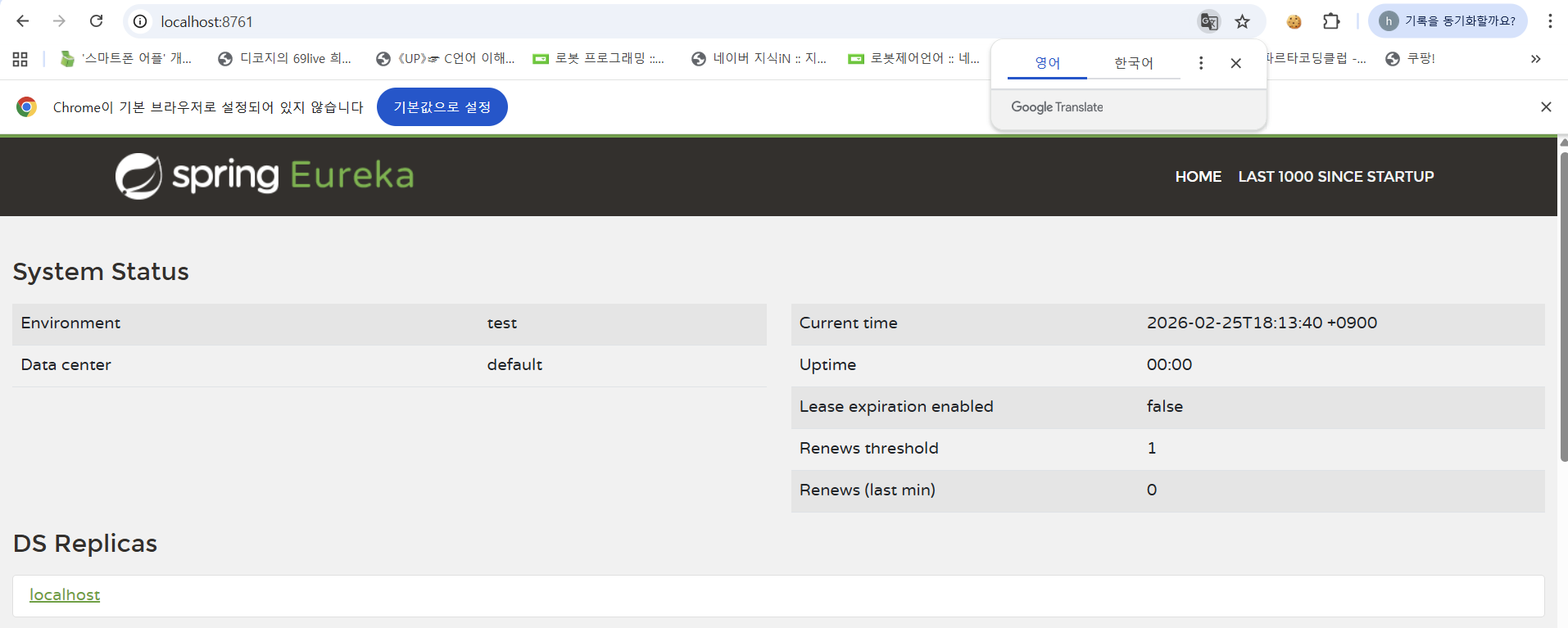Select the Environment value 'test'
The height and width of the screenshot is (628, 1568).
[x=502, y=323]
